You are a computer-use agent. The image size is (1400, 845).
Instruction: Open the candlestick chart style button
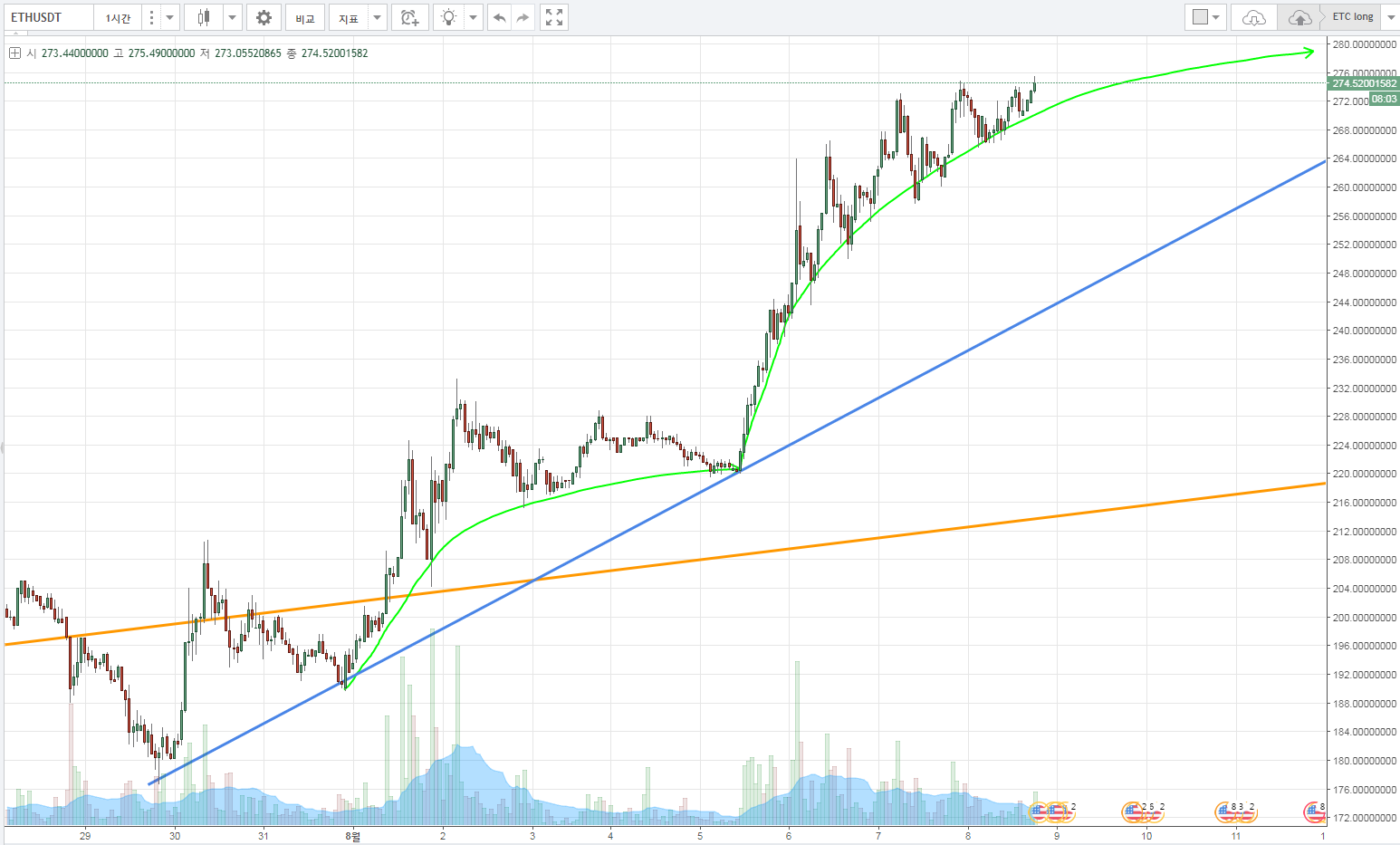click(x=204, y=17)
